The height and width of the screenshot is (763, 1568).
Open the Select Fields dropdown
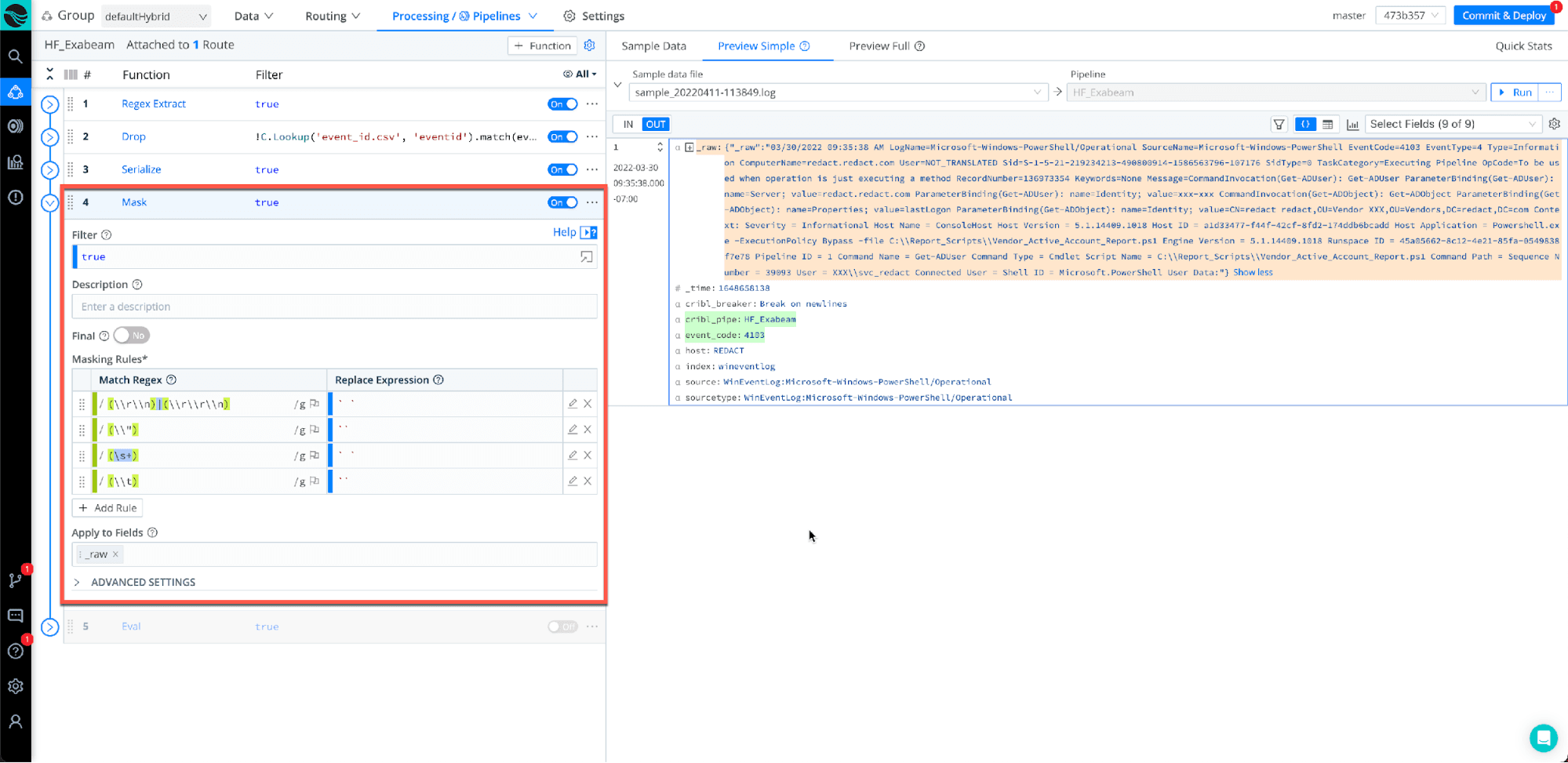point(1452,124)
